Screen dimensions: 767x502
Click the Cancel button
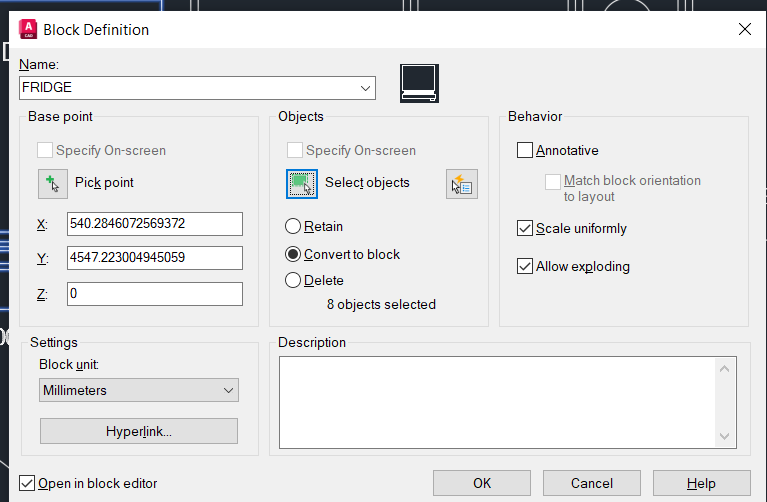pyautogui.click(x=592, y=483)
